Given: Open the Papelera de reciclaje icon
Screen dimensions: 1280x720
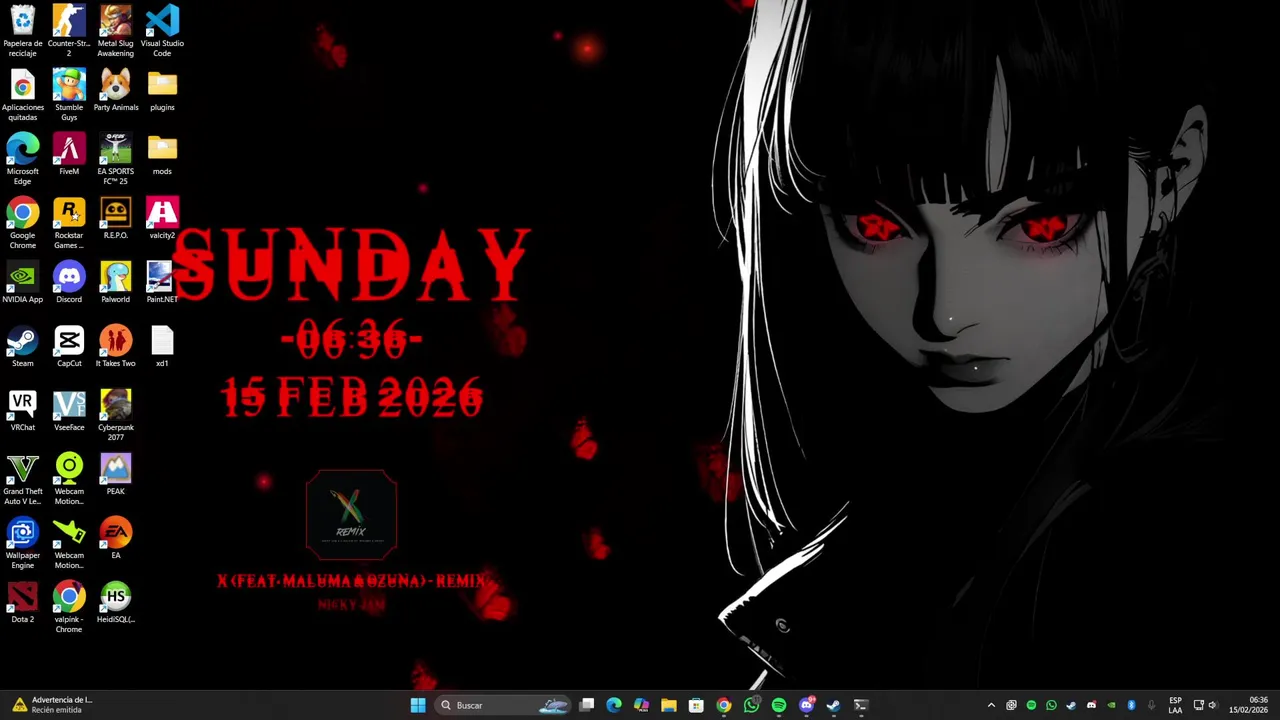Looking at the screenshot, I should point(22,30).
